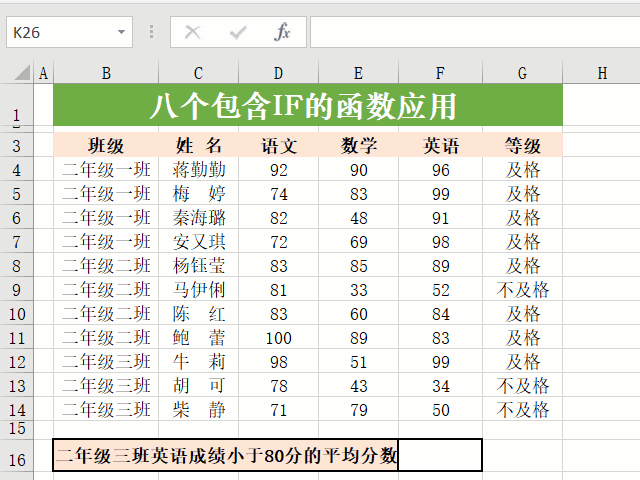Click 及格 grade in 杨钰莹 row
This screenshot has width=640, height=480.
(x=522, y=265)
